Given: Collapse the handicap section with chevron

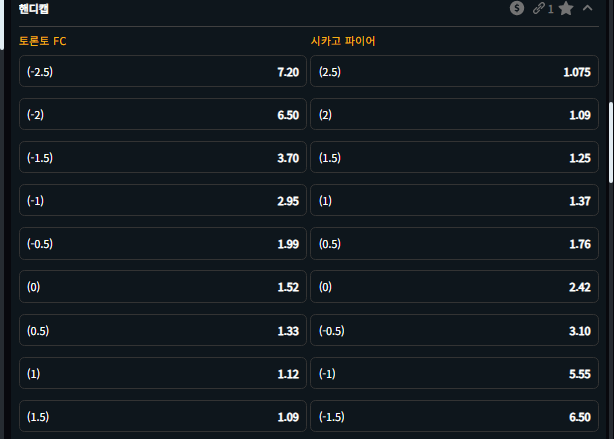Looking at the screenshot, I should click(x=588, y=9).
